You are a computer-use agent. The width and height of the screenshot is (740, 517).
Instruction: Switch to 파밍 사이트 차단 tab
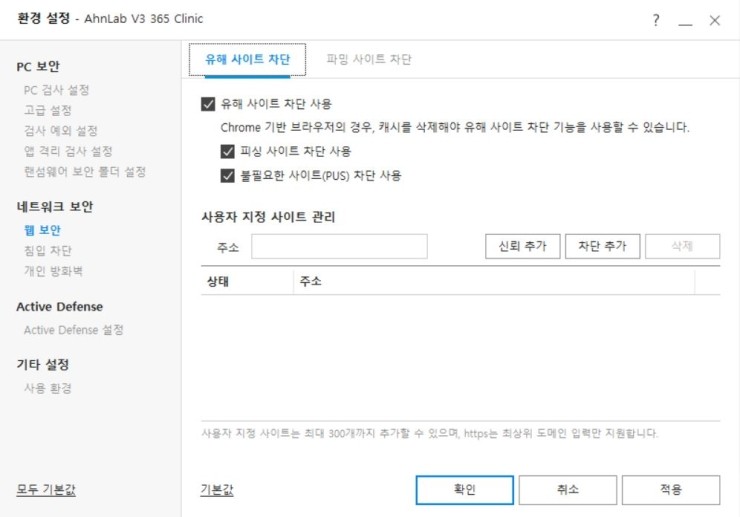369,59
